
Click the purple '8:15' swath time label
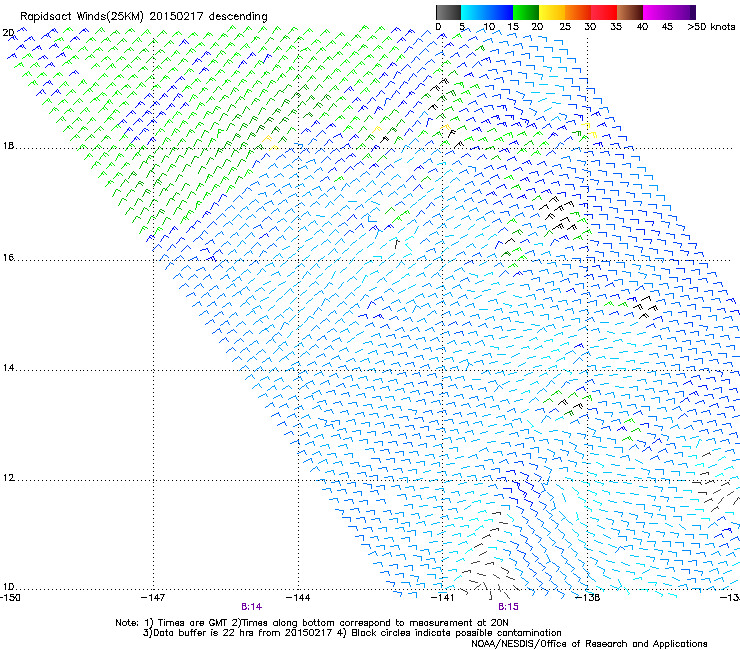click(x=508, y=607)
